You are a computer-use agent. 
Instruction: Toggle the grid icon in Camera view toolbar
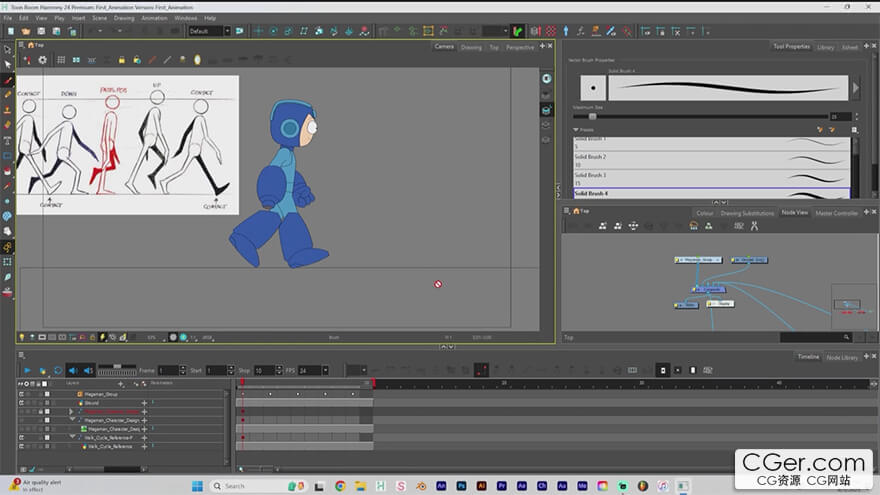point(61,60)
